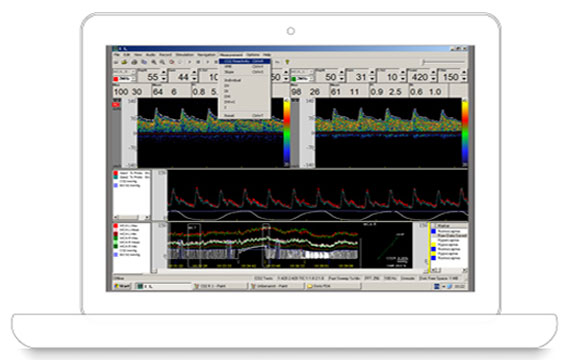Select the highlighted CO2 Reactivity menu entry
The image size is (570, 360).
coord(245,61)
